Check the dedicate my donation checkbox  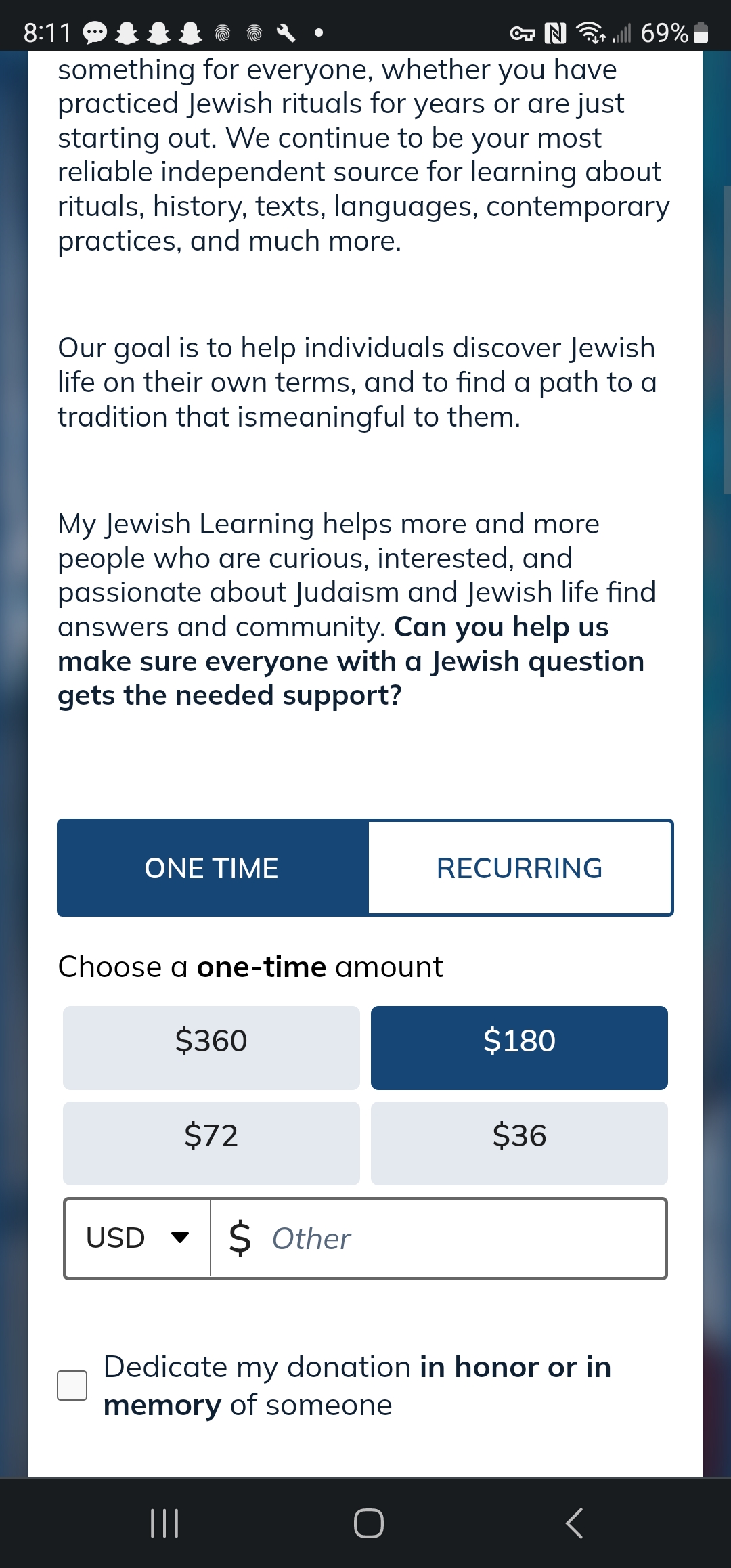coord(72,1385)
